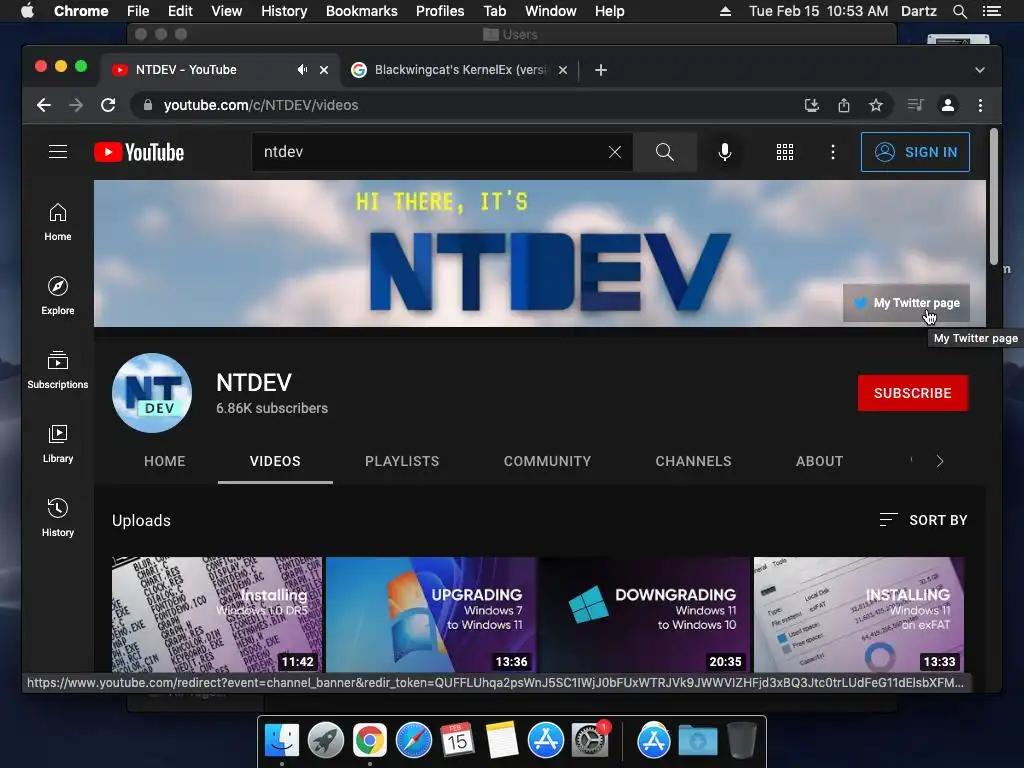Open Upgrading Windows 7 to 11 thumbnail
Viewport: 1024px width, 768px height.
click(431, 615)
